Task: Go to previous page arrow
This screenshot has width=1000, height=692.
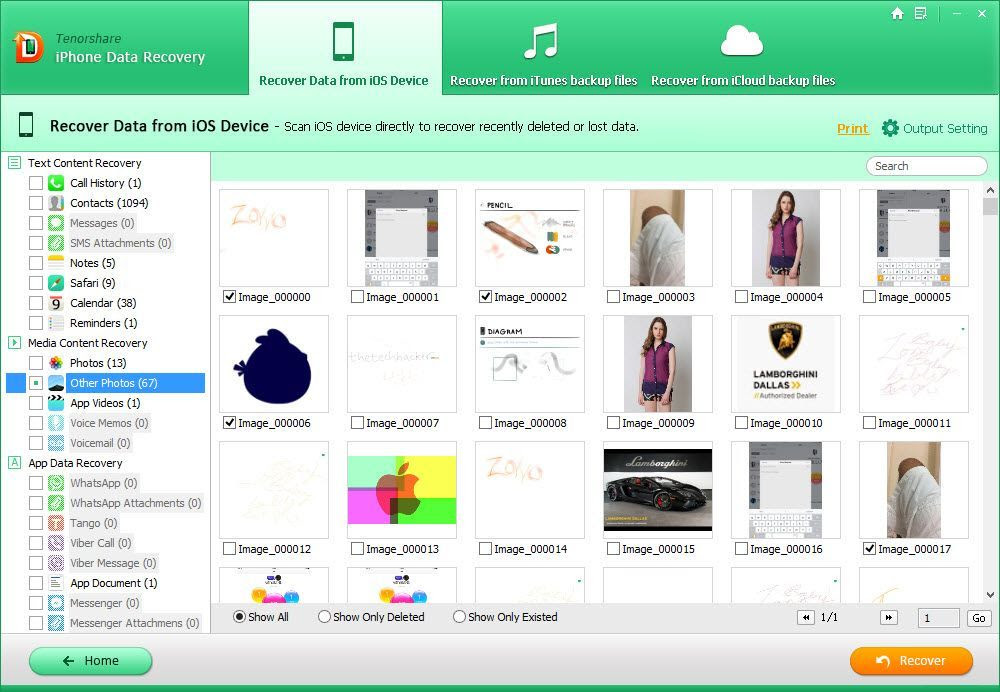Action: point(806,617)
